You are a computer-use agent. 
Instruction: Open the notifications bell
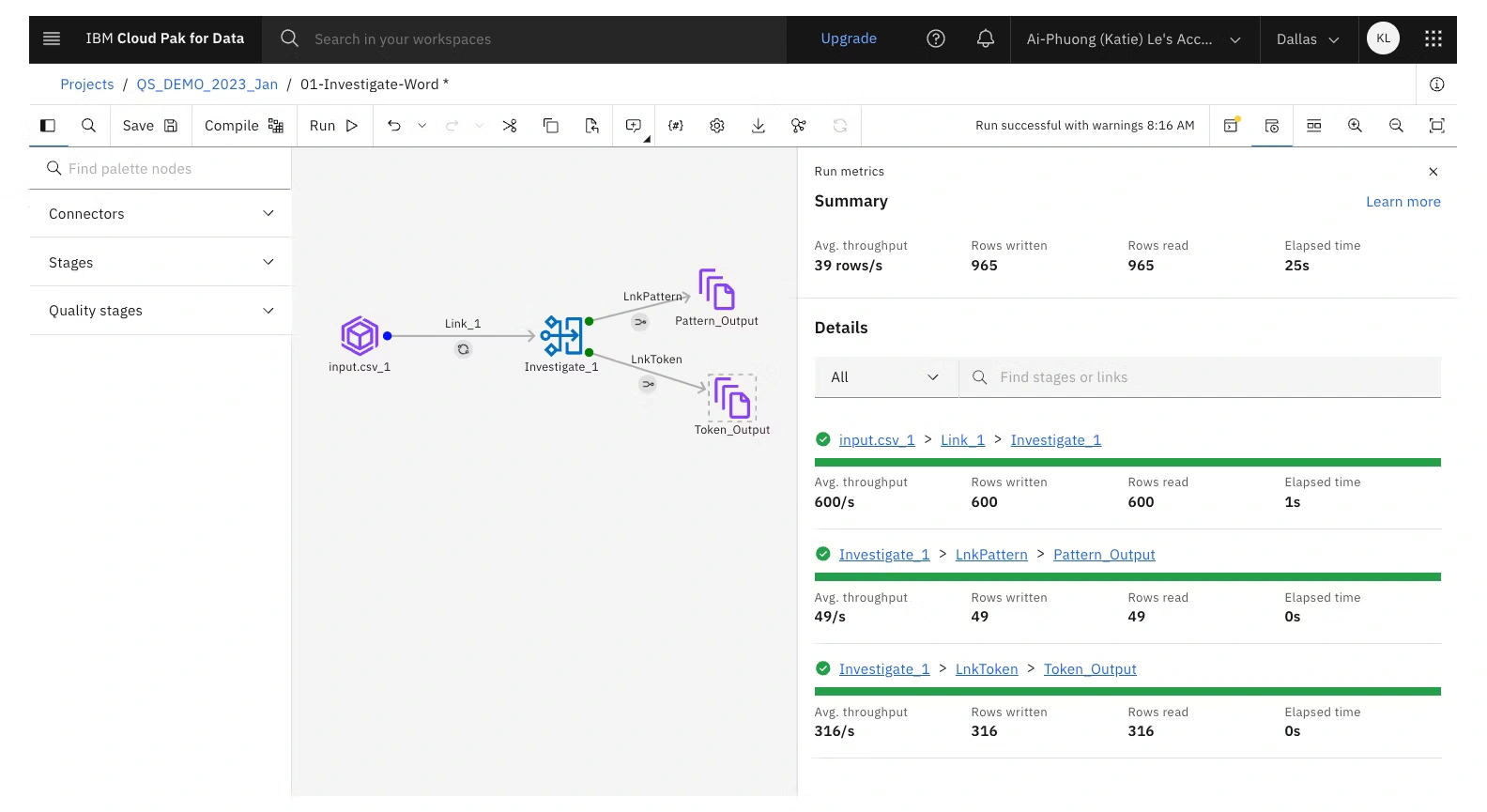click(x=985, y=38)
